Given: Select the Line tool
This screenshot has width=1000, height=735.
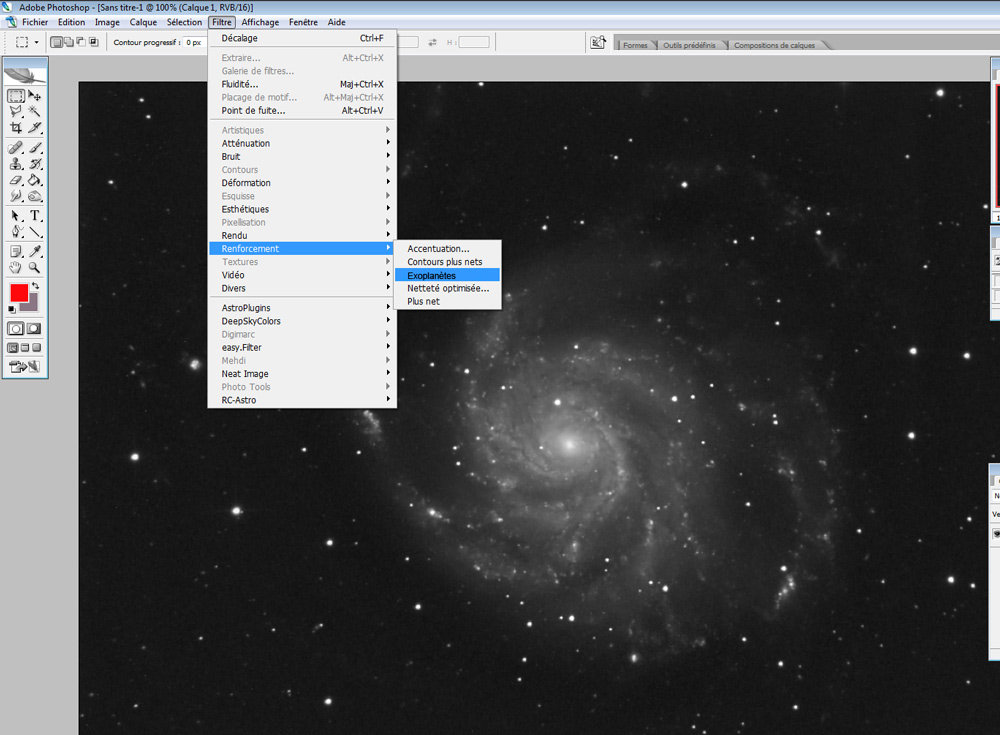Looking at the screenshot, I should click(35, 232).
